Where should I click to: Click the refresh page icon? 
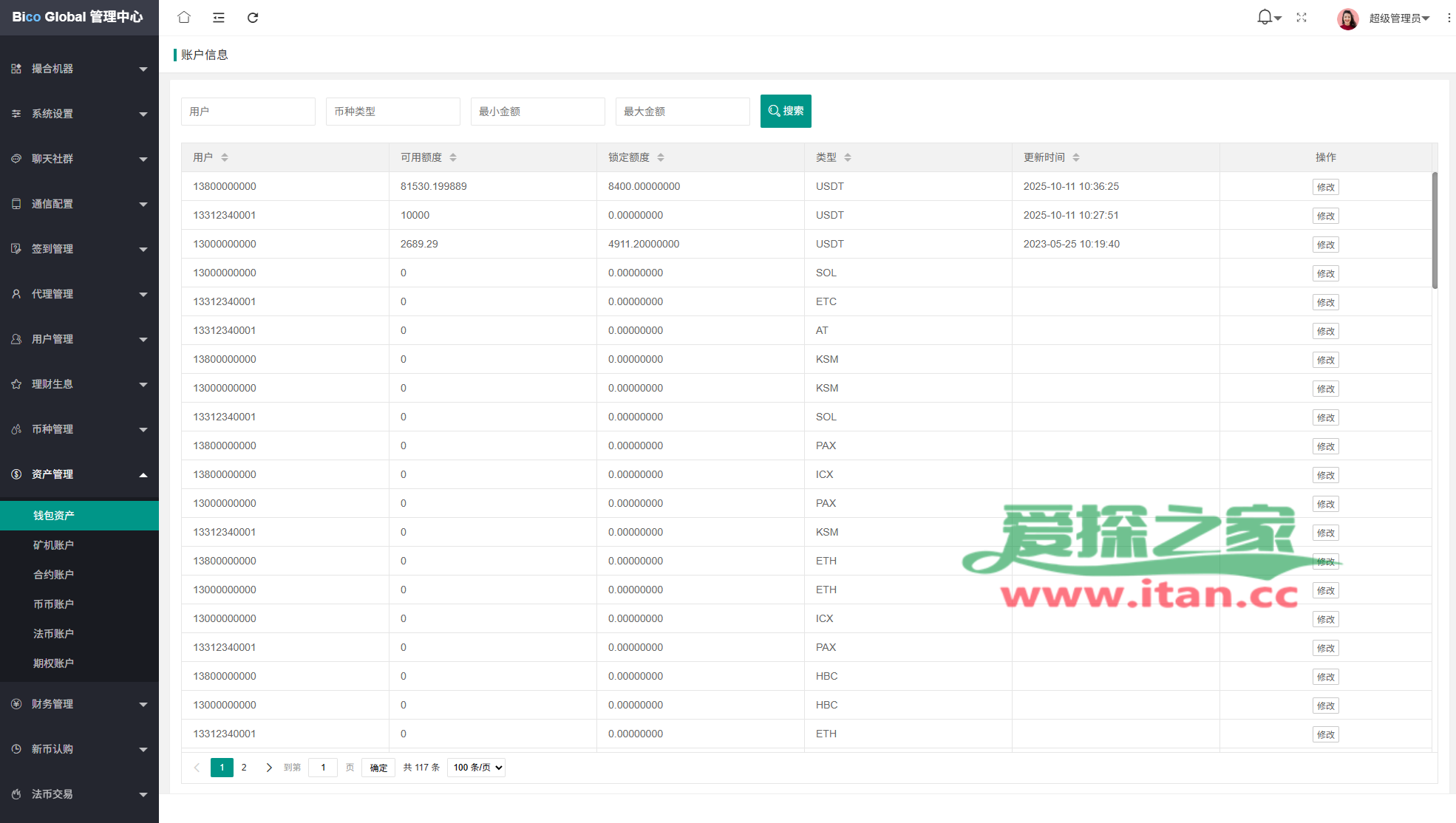pyautogui.click(x=253, y=17)
